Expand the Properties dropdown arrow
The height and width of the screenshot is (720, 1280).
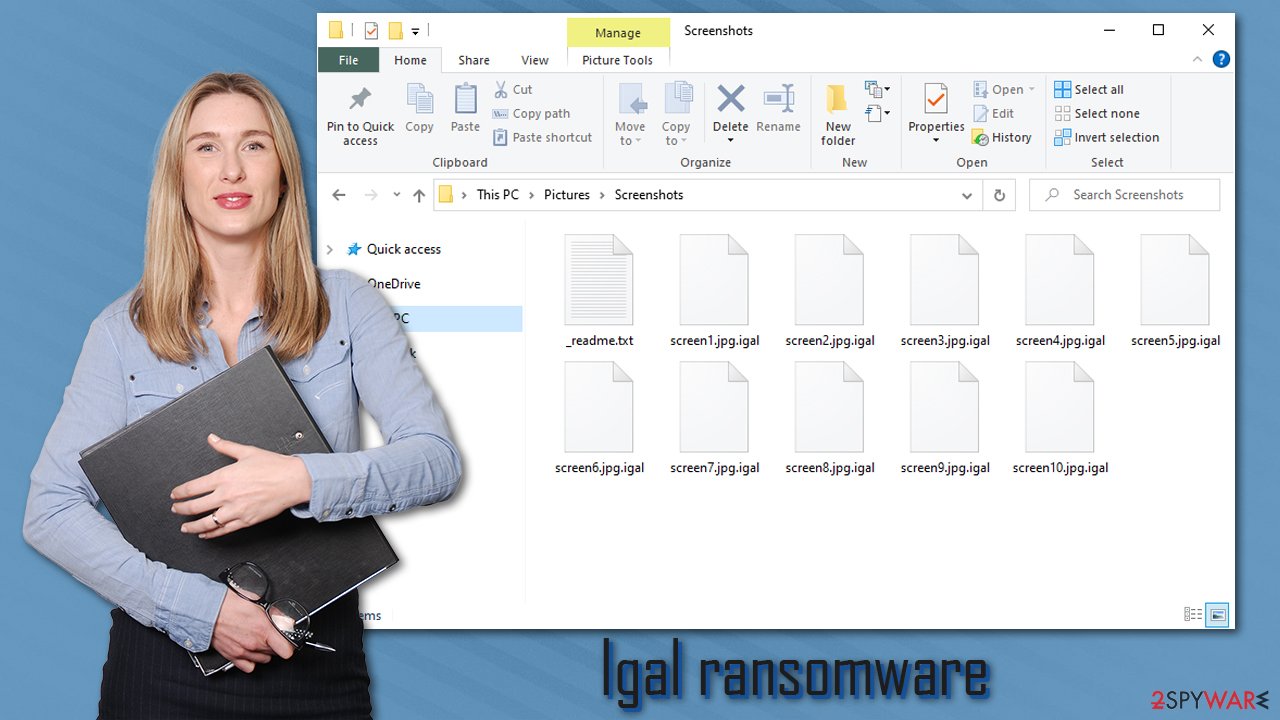[936, 140]
